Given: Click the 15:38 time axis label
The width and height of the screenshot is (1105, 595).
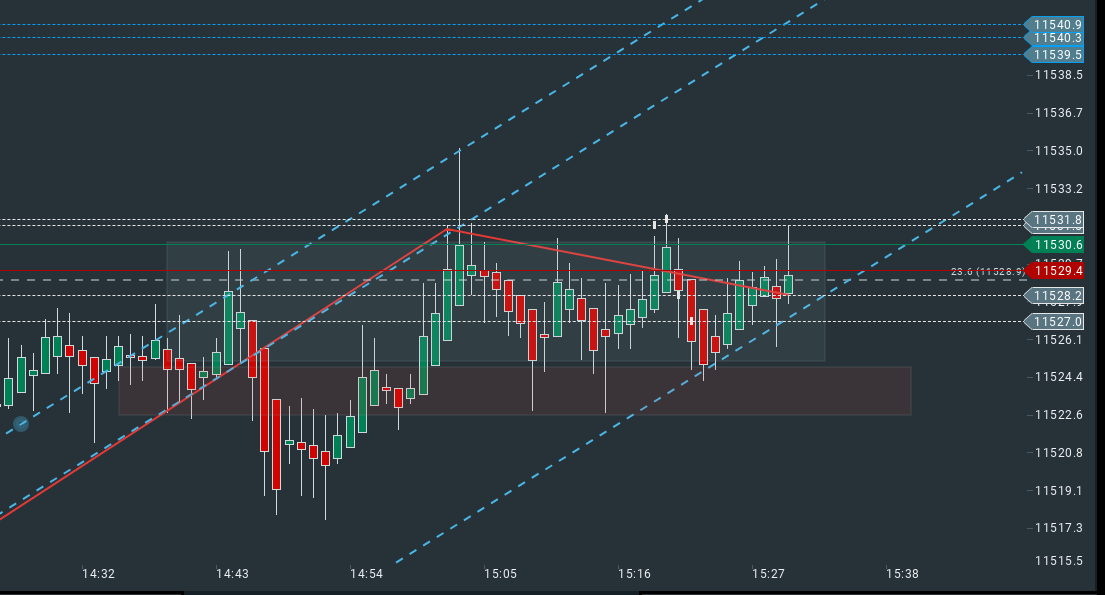Looking at the screenshot, I should 902,574.
